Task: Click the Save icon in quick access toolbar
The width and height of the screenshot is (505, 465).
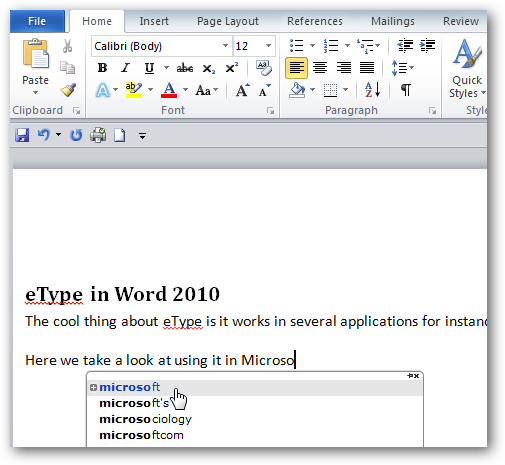Action: click(x=22, y=135)
